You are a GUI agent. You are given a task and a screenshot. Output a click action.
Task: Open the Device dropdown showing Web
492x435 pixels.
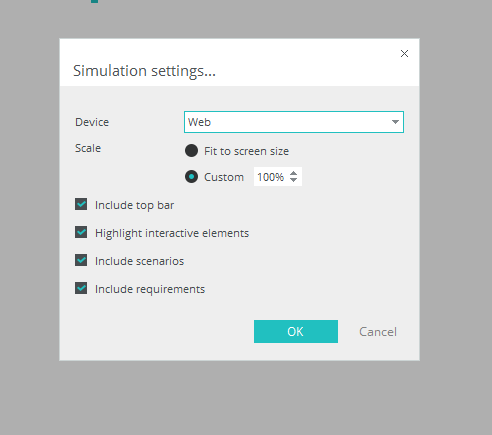(294, 122)
